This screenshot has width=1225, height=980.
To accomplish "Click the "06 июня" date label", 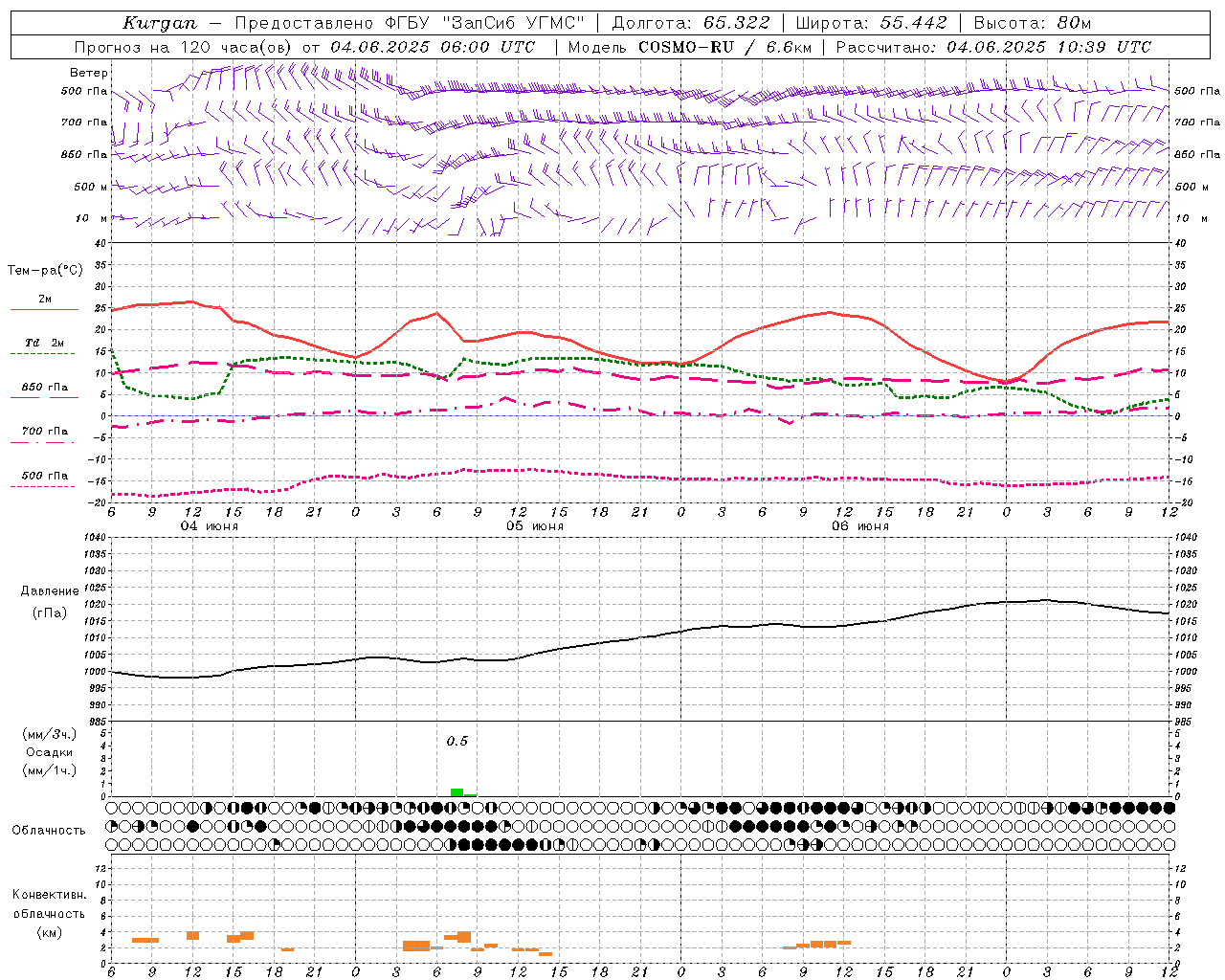I will pyautogui.click(x=859, y=526).
